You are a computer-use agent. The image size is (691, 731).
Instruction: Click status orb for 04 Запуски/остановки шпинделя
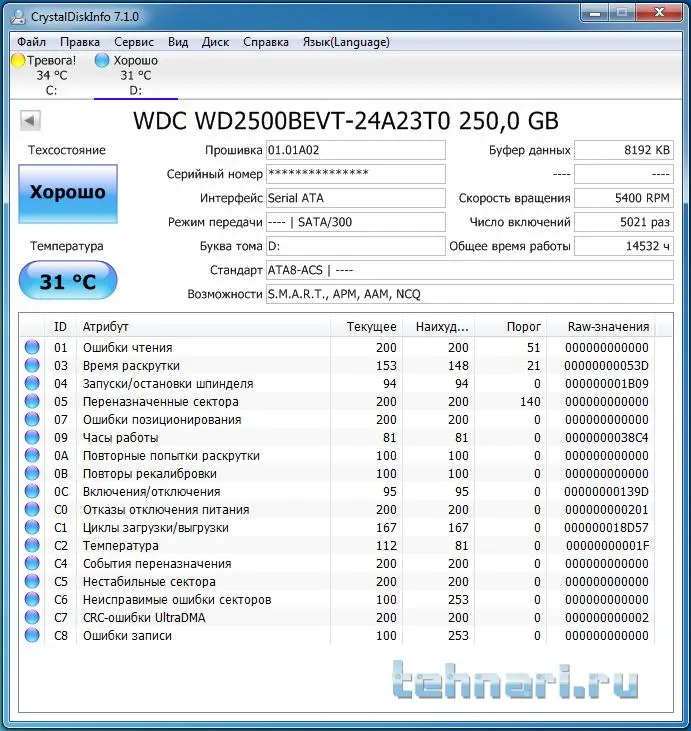[32, 383]
